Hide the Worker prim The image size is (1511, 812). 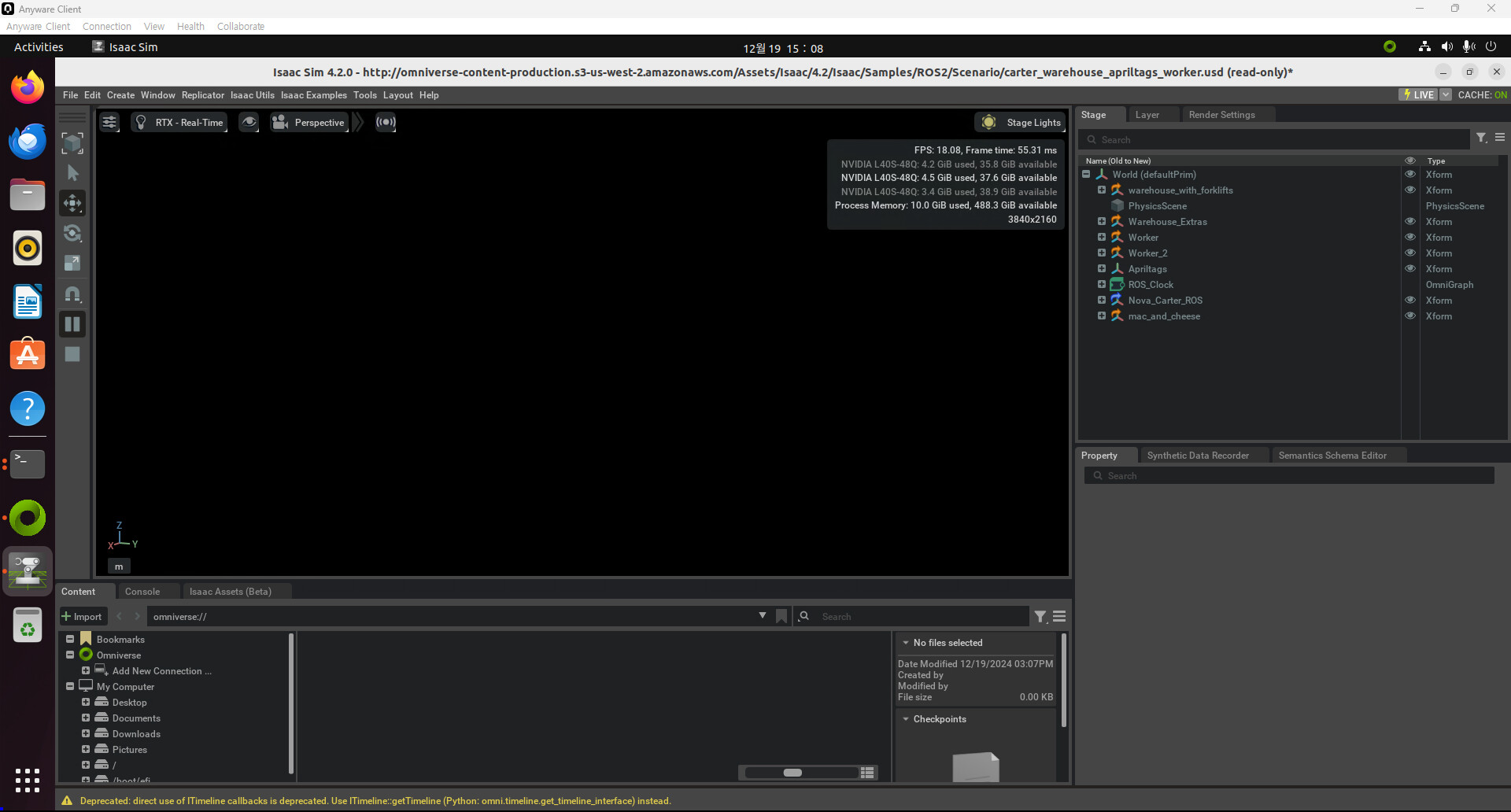pyautogui.click(x=1410, y=238)
